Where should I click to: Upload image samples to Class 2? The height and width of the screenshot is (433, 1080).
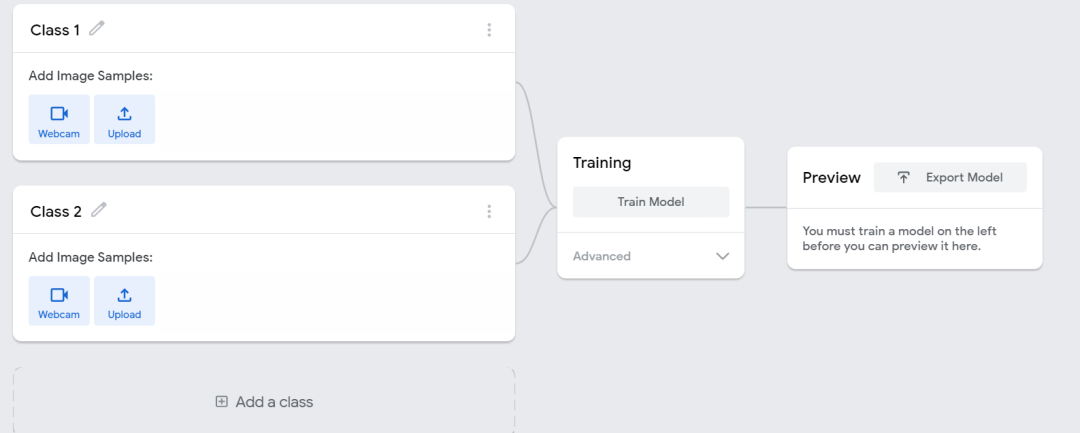124,300
